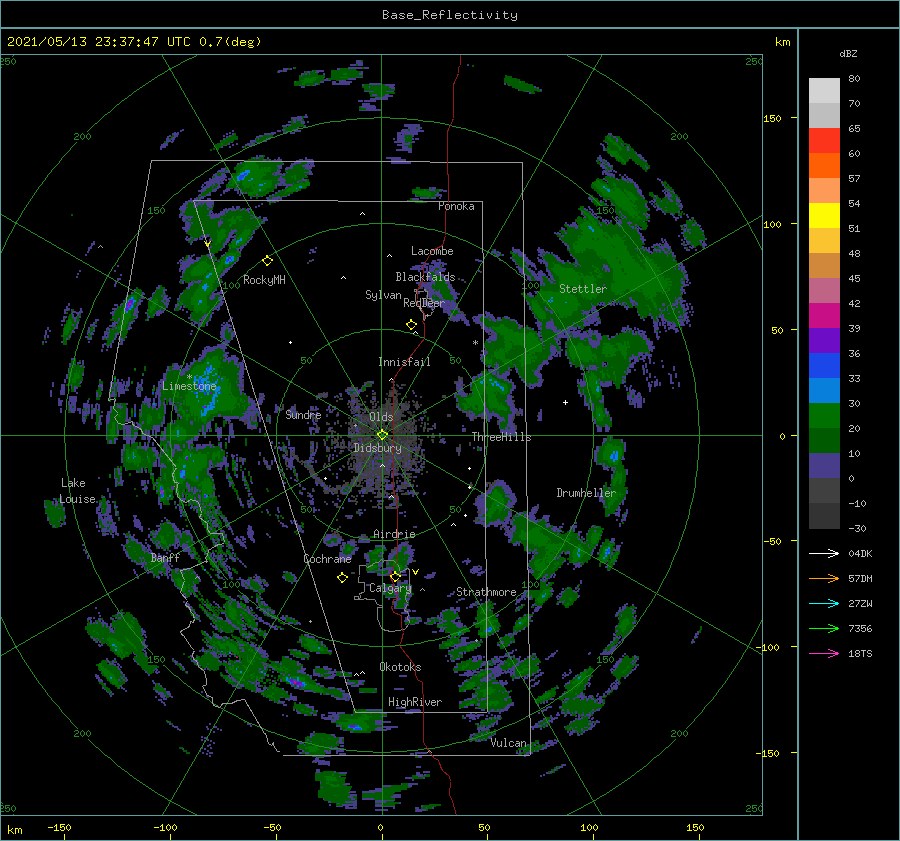
Task: Click the Innisfail city label
Action: tap(404, 362)
